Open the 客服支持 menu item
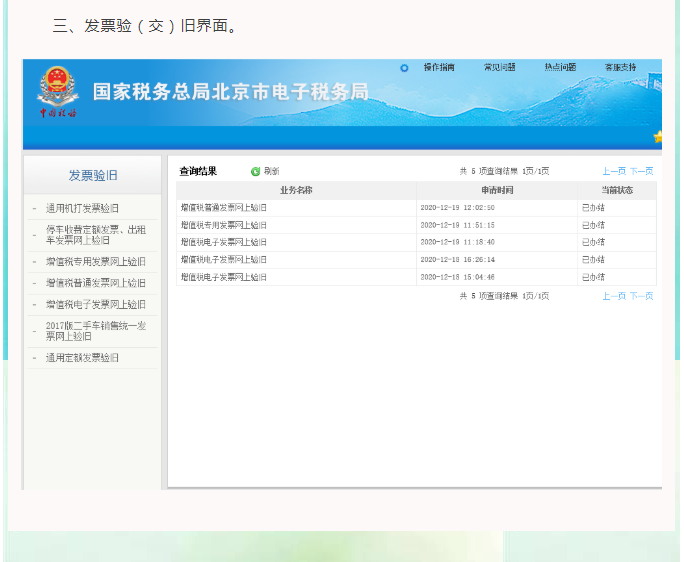Screen dimensions: 684x562 [x=620, y=67]
